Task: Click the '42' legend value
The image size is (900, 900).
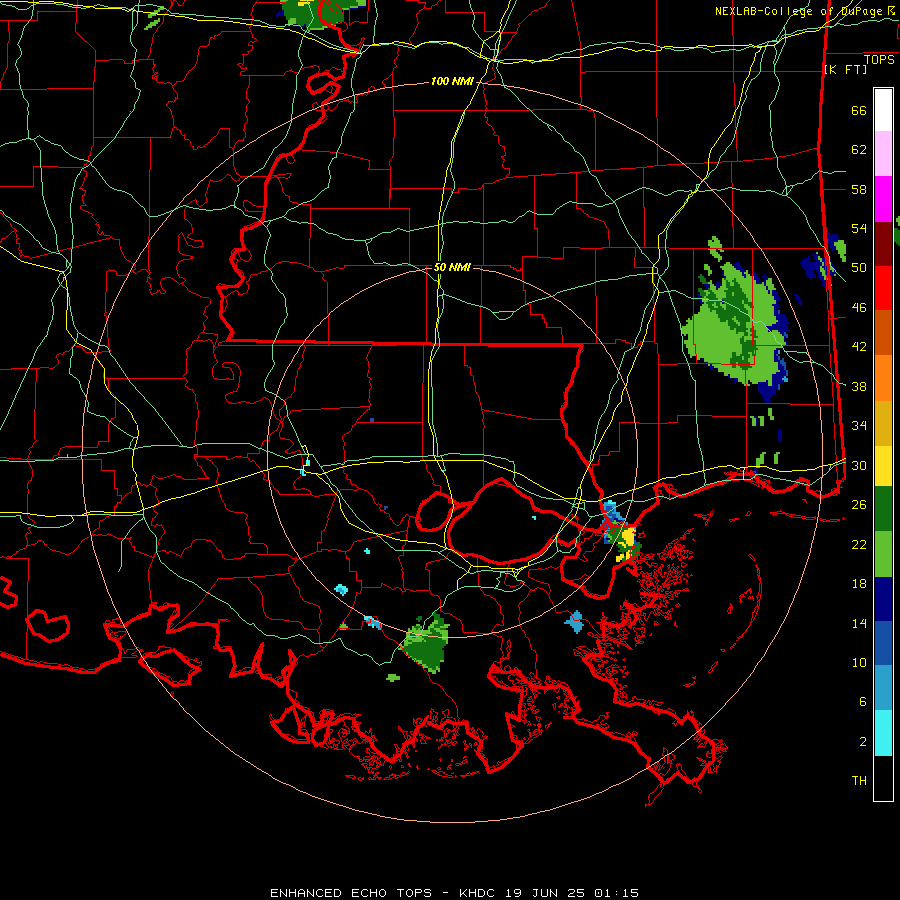Action: tap(859, 347)
